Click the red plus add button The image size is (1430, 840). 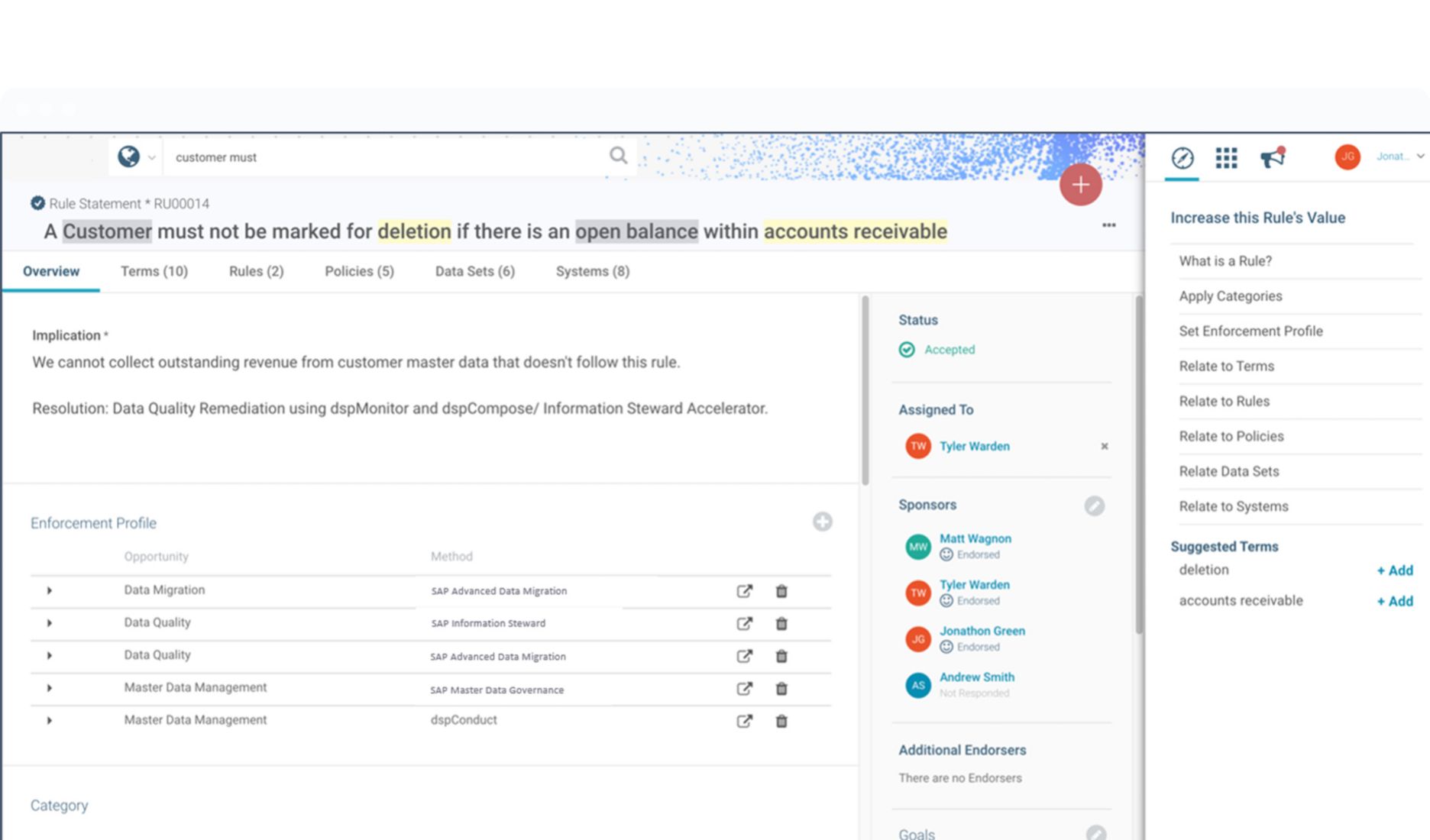coord(1080,185)
